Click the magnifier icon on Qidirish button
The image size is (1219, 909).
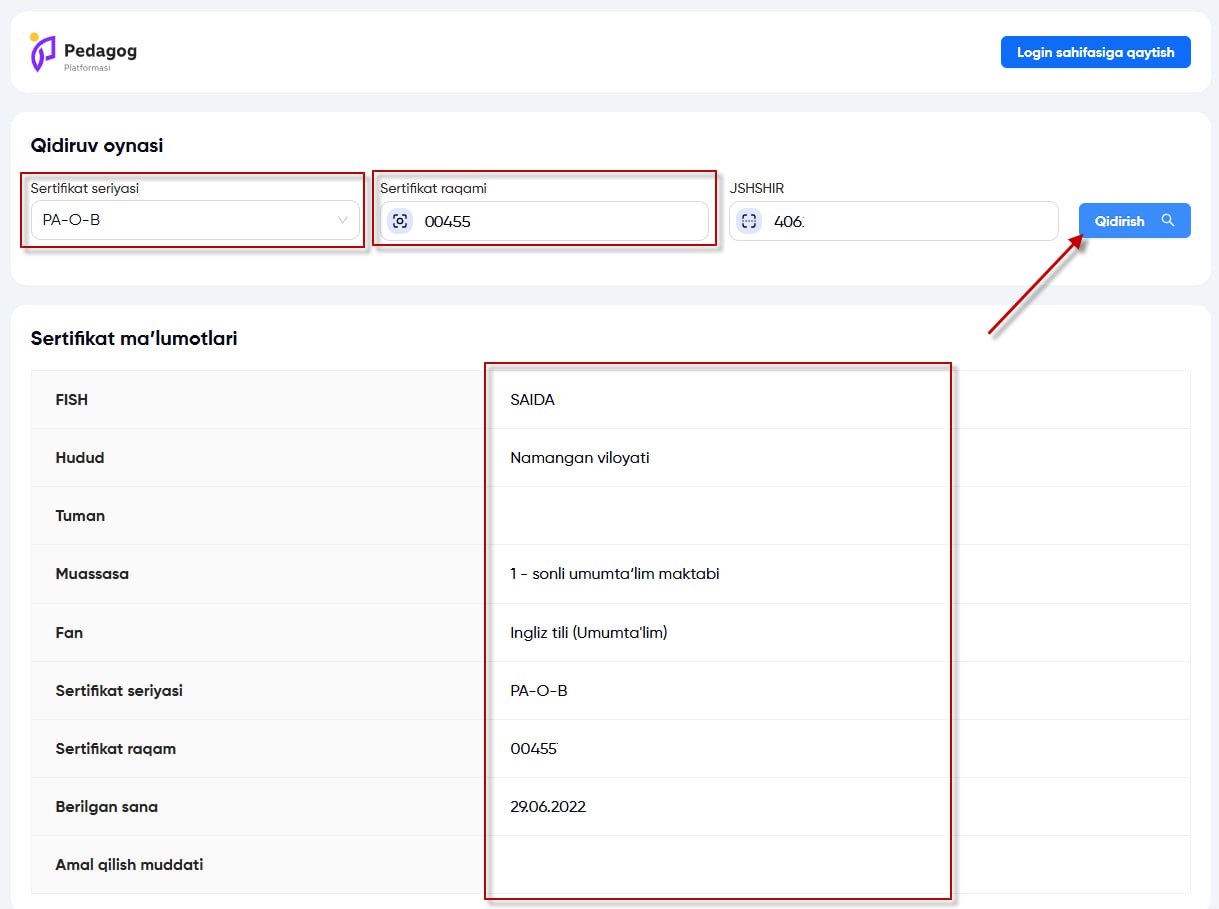click(1167, 220)
